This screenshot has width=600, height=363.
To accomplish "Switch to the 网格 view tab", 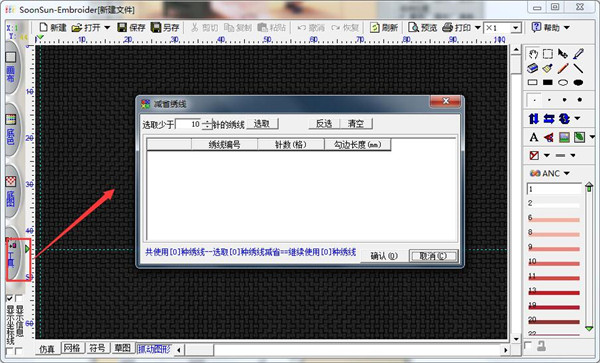I will click(x=72, y=348).
